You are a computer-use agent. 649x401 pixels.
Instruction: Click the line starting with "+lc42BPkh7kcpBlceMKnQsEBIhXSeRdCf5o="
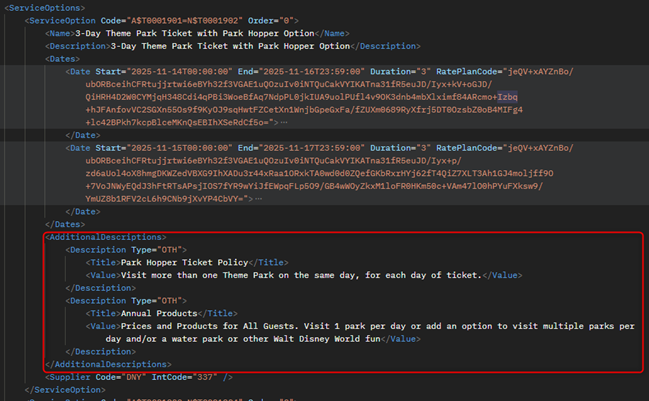[x=182, y=122]
